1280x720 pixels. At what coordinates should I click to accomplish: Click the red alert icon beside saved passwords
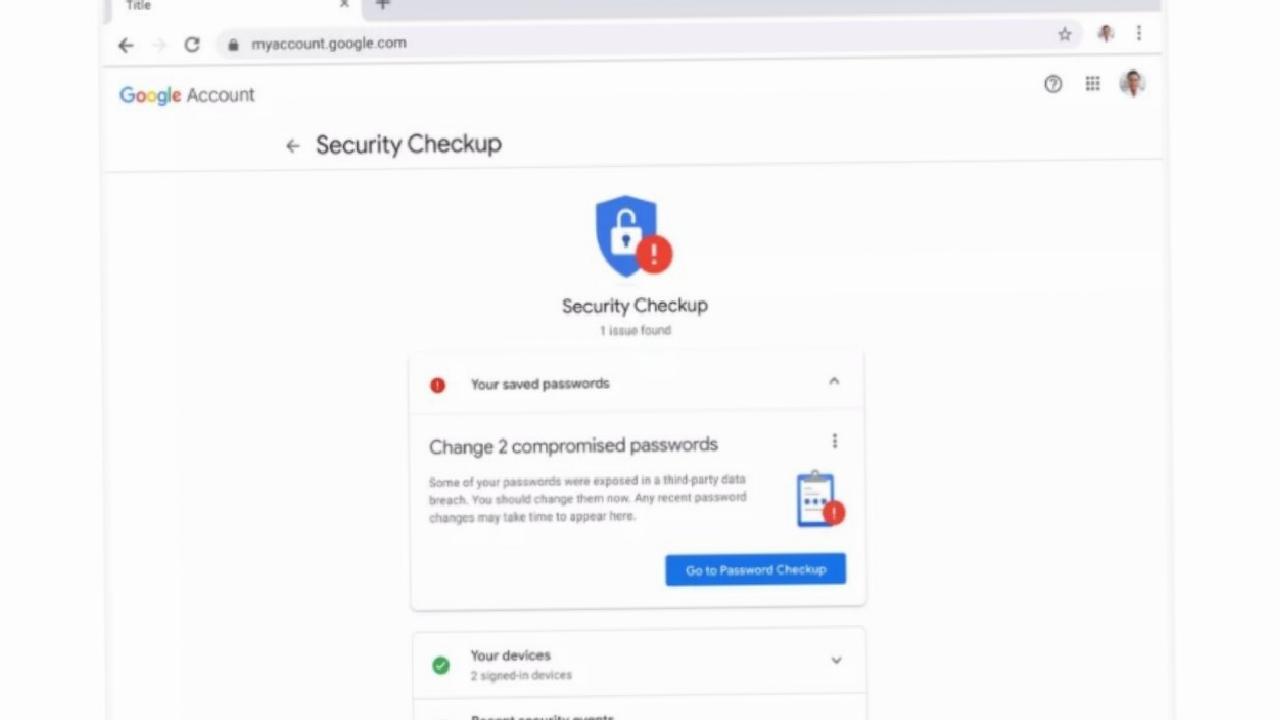coord(437,385)
